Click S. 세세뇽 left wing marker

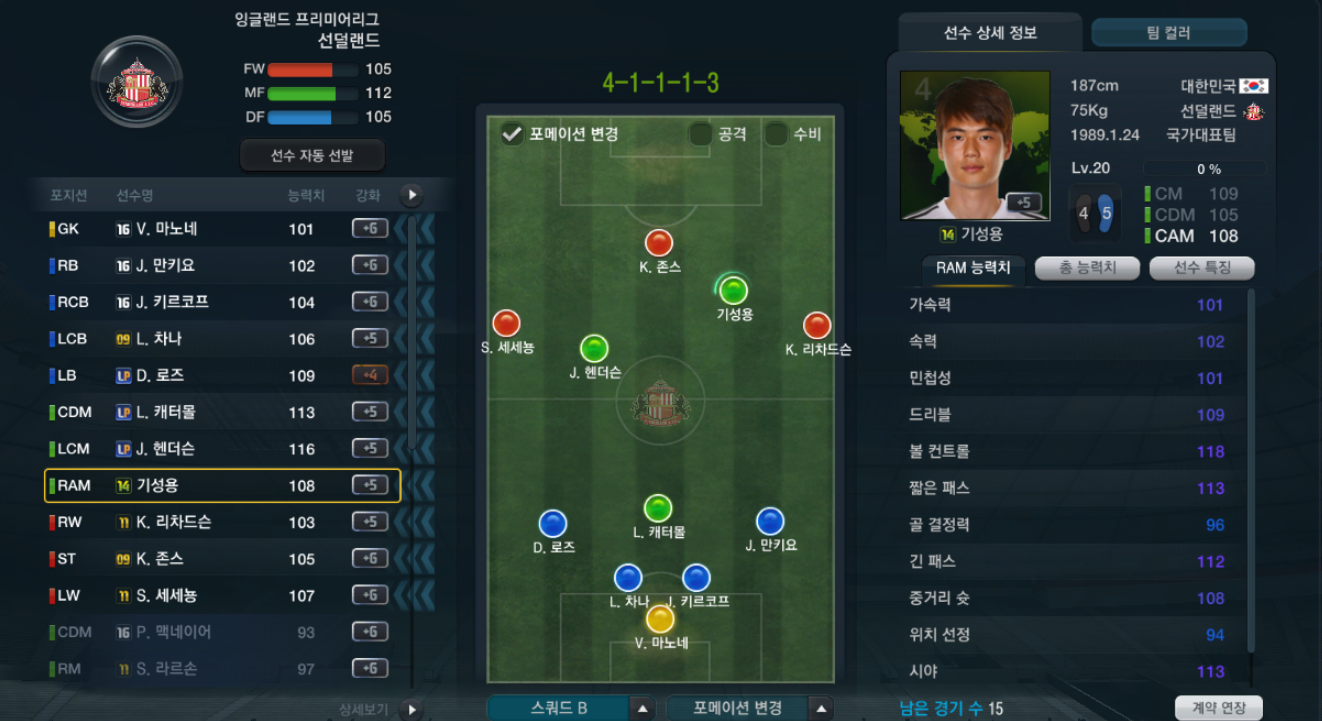tap(507, 324)
